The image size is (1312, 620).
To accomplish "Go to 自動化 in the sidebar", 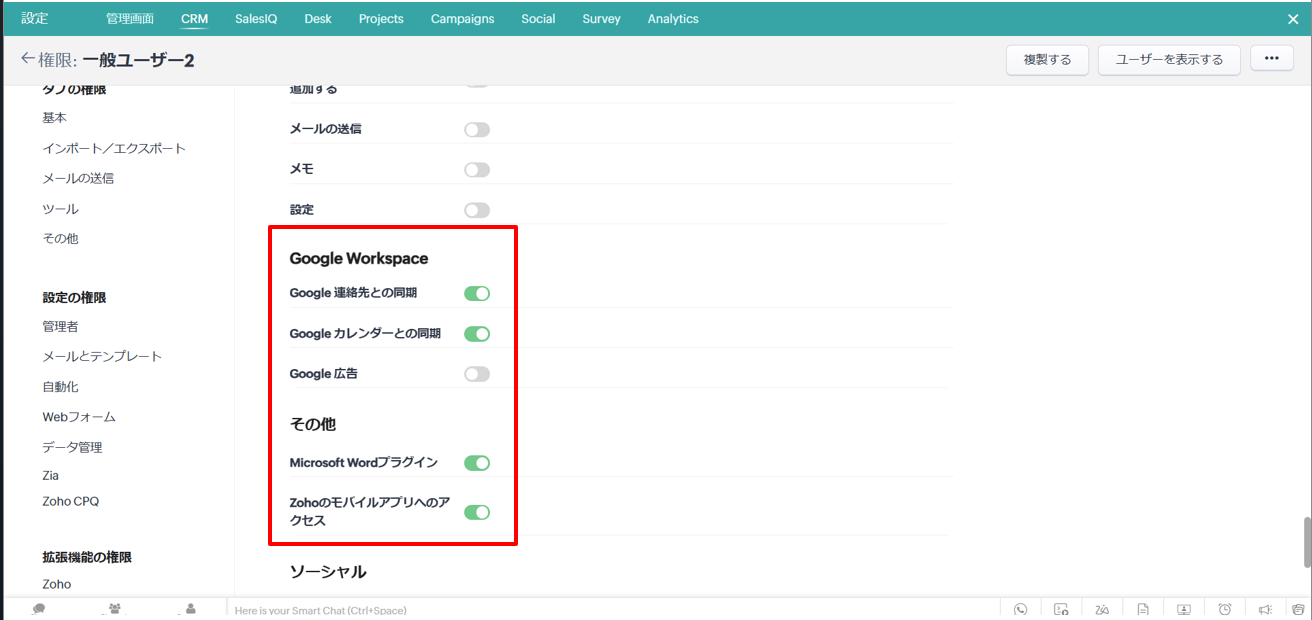I will pos(60,386).
